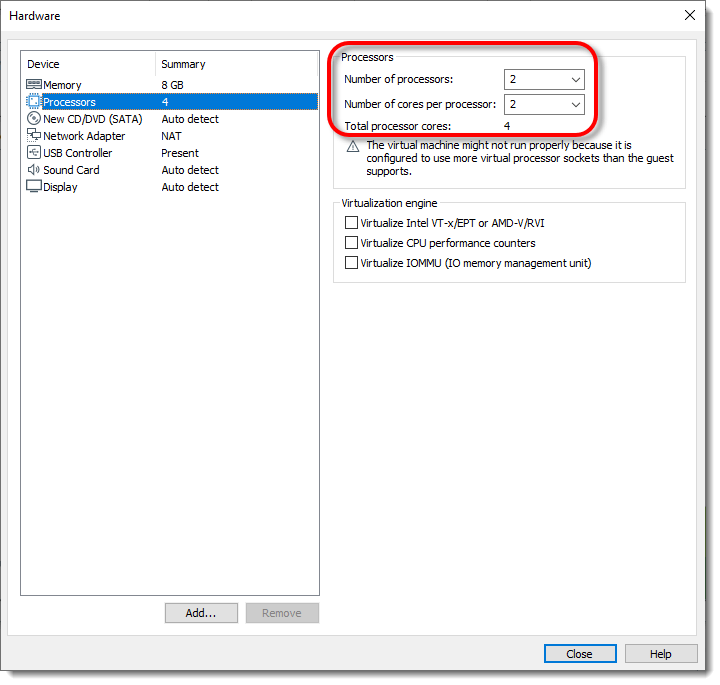Click the Display monitor icon
The height and width of the screenshot is (685, 720).
34,186
